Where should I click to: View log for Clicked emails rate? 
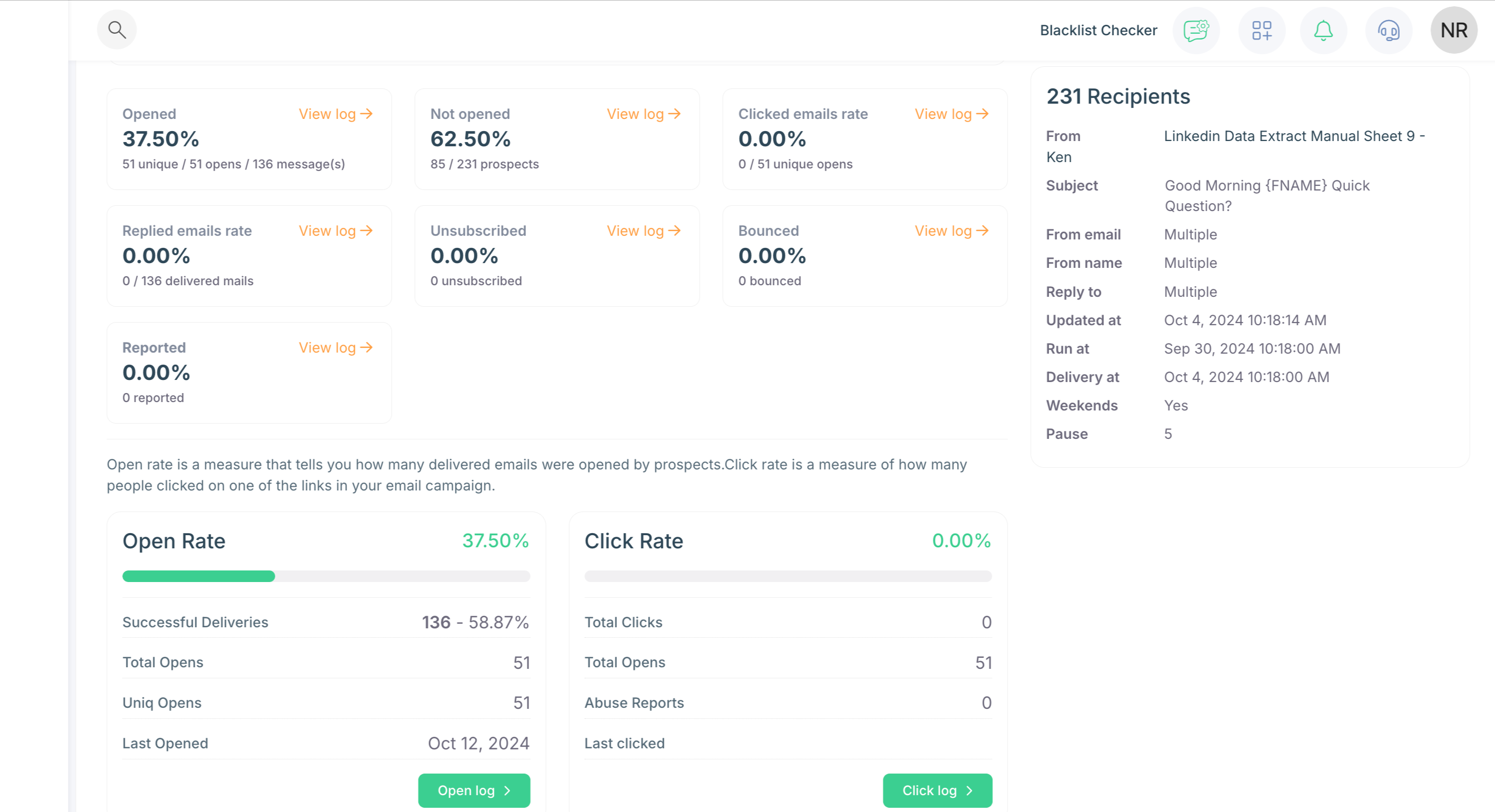coord(951,114)
